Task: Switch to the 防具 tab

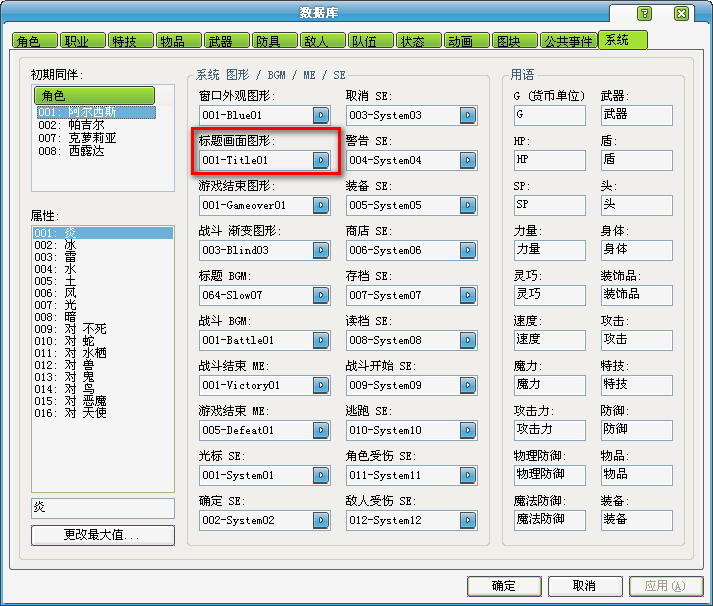Action: pos(275,41)
